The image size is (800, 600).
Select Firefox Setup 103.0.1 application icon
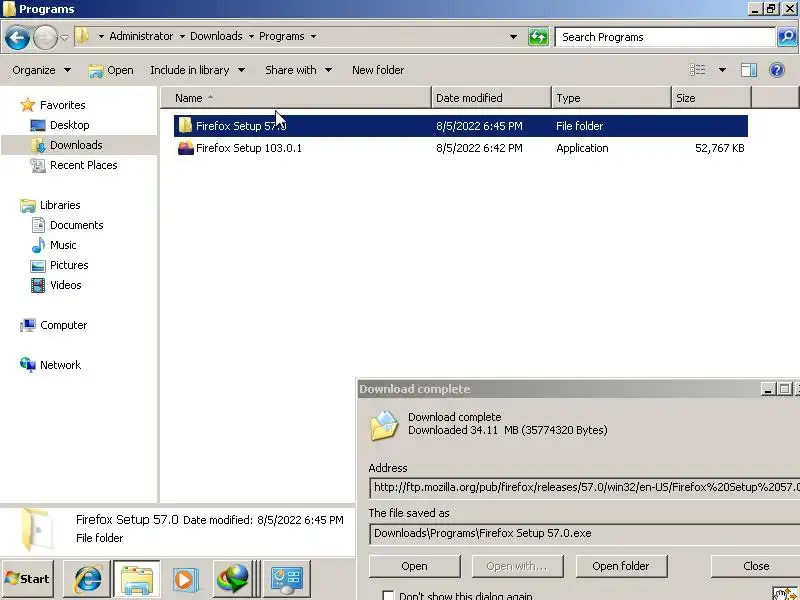tap(185, 148)
